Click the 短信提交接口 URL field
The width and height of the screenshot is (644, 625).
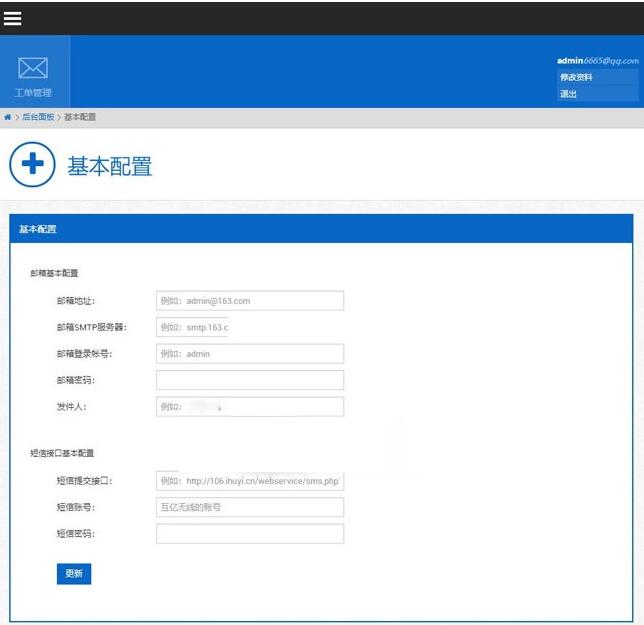click(250, 481)
